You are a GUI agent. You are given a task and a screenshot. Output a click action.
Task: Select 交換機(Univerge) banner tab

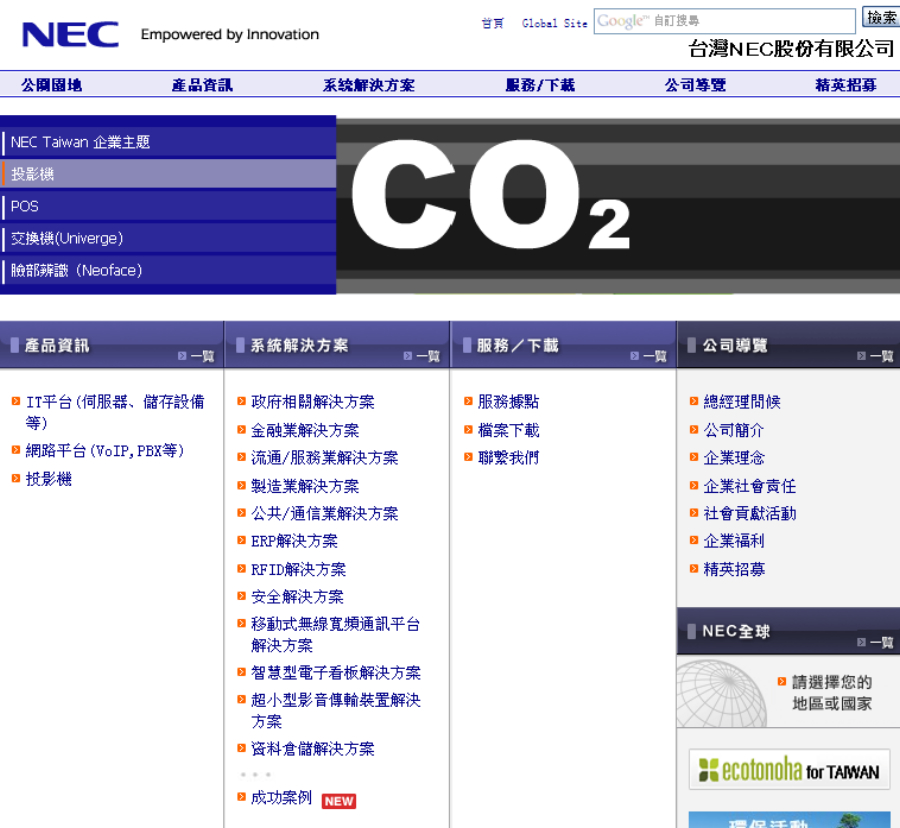[168, 238]
